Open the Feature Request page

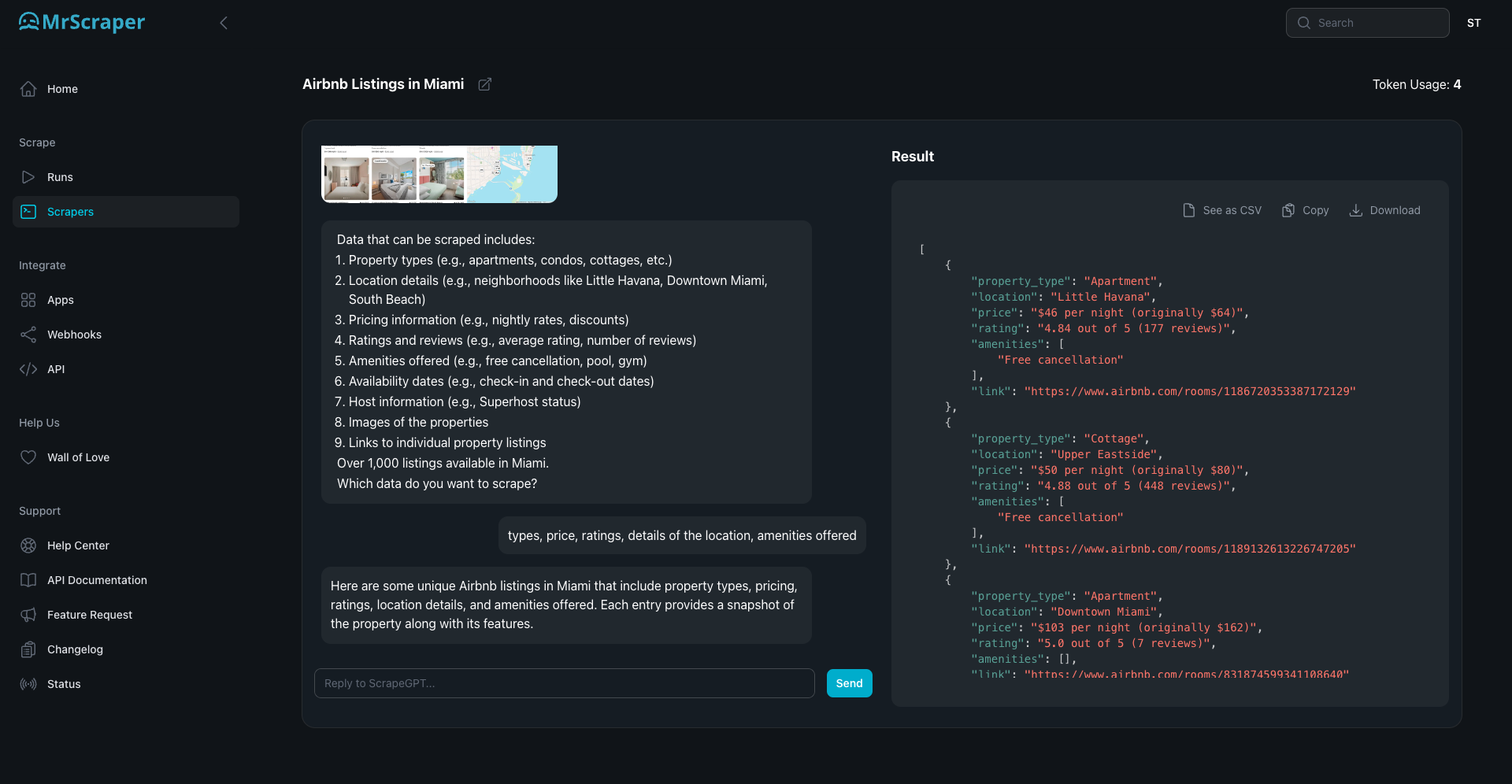pos(126,615)
